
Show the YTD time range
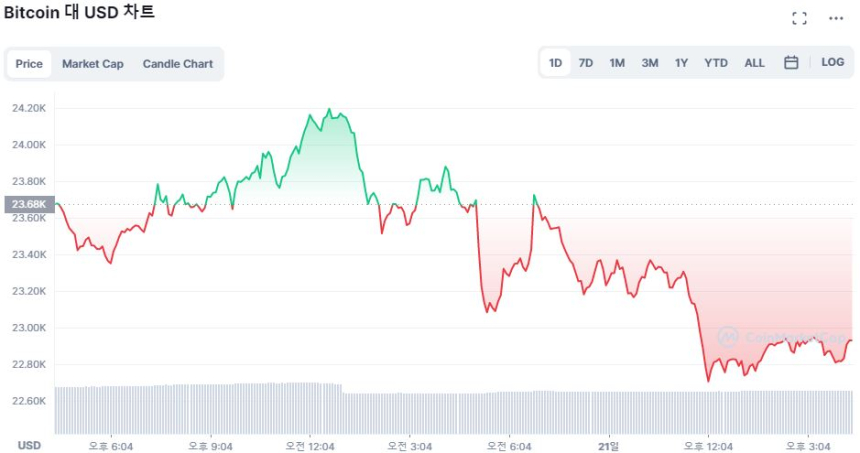pos(716,63)
